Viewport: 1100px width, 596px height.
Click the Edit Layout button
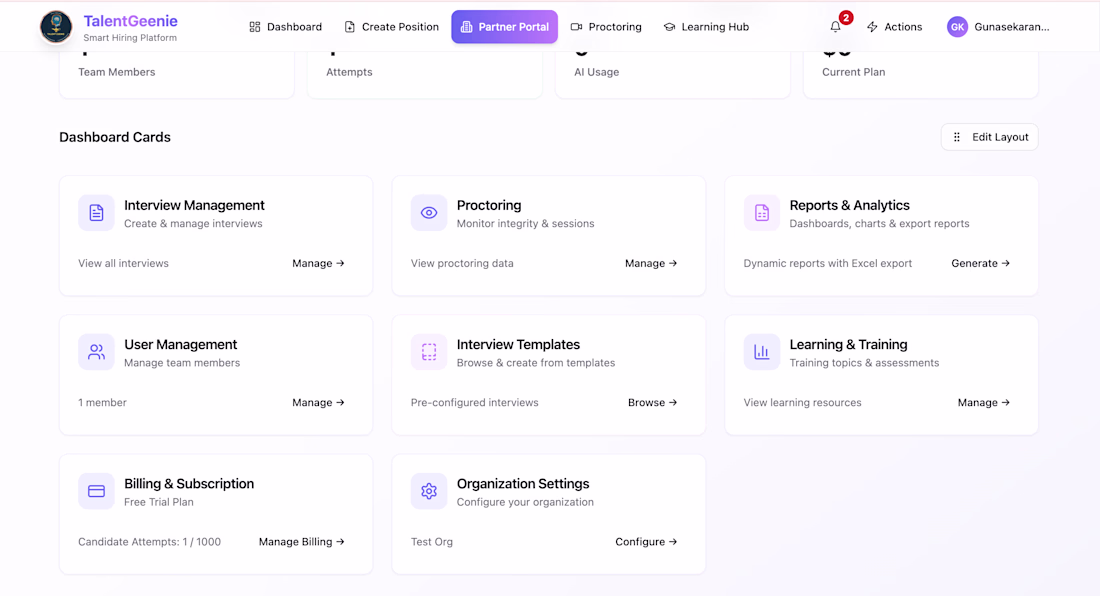coord(990,137)
